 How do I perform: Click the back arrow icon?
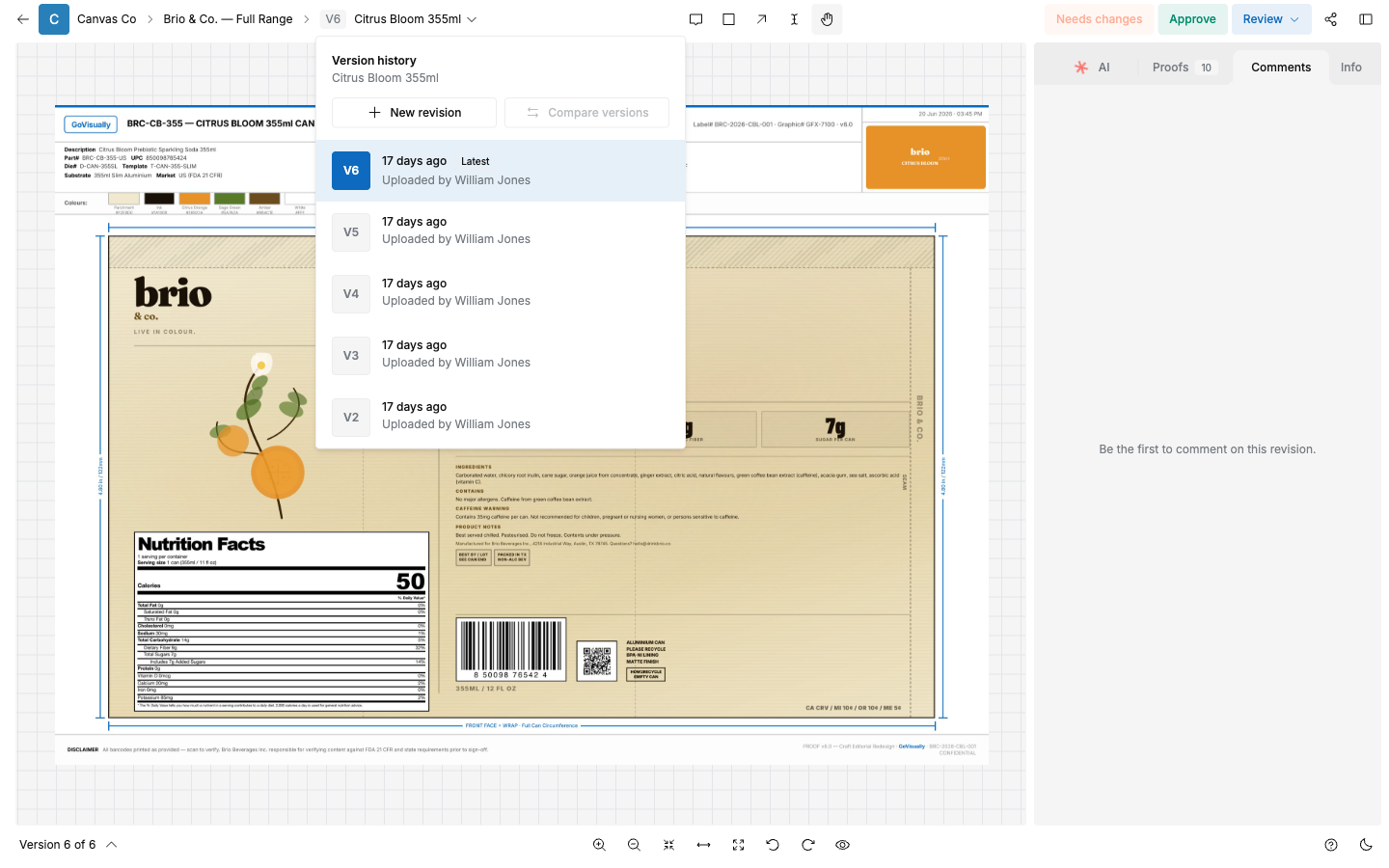(x=23, y=19)
